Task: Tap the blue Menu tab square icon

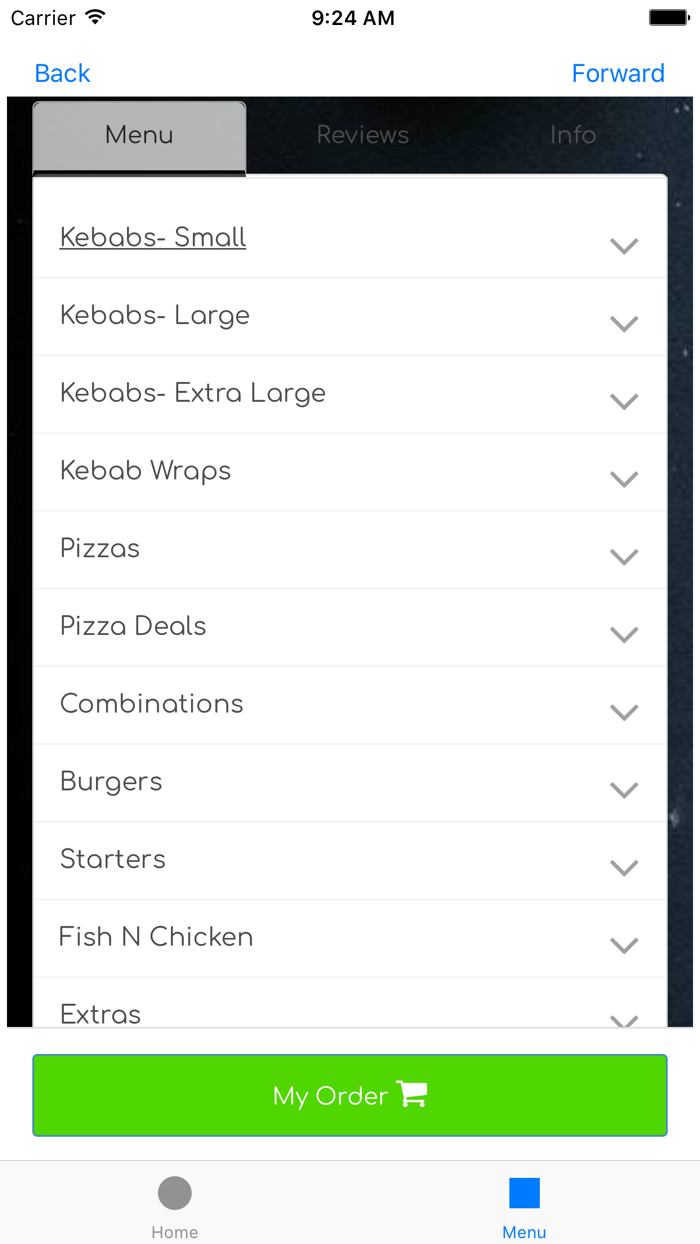Action: coord(524,1193)
